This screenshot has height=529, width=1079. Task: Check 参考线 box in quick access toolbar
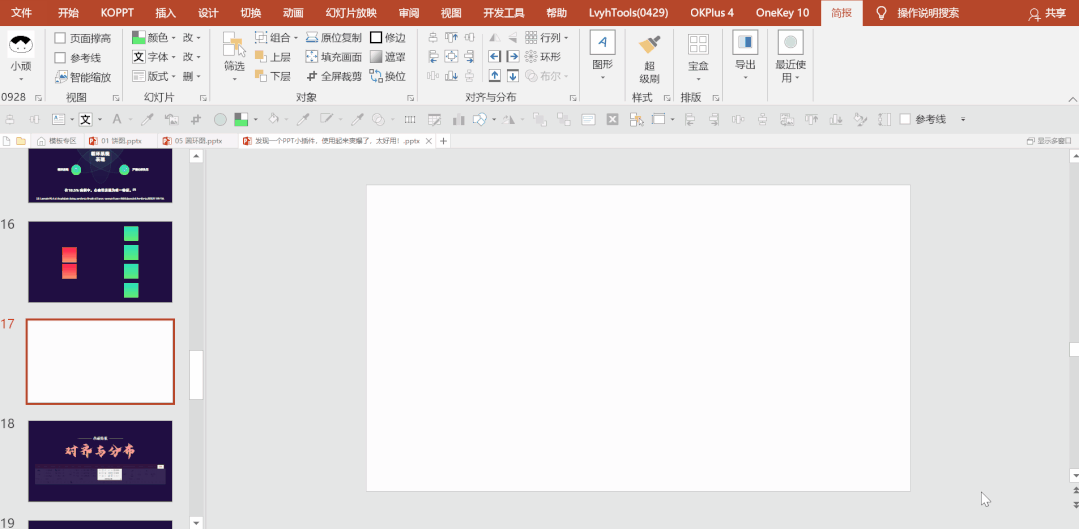(x=905, y=119)
